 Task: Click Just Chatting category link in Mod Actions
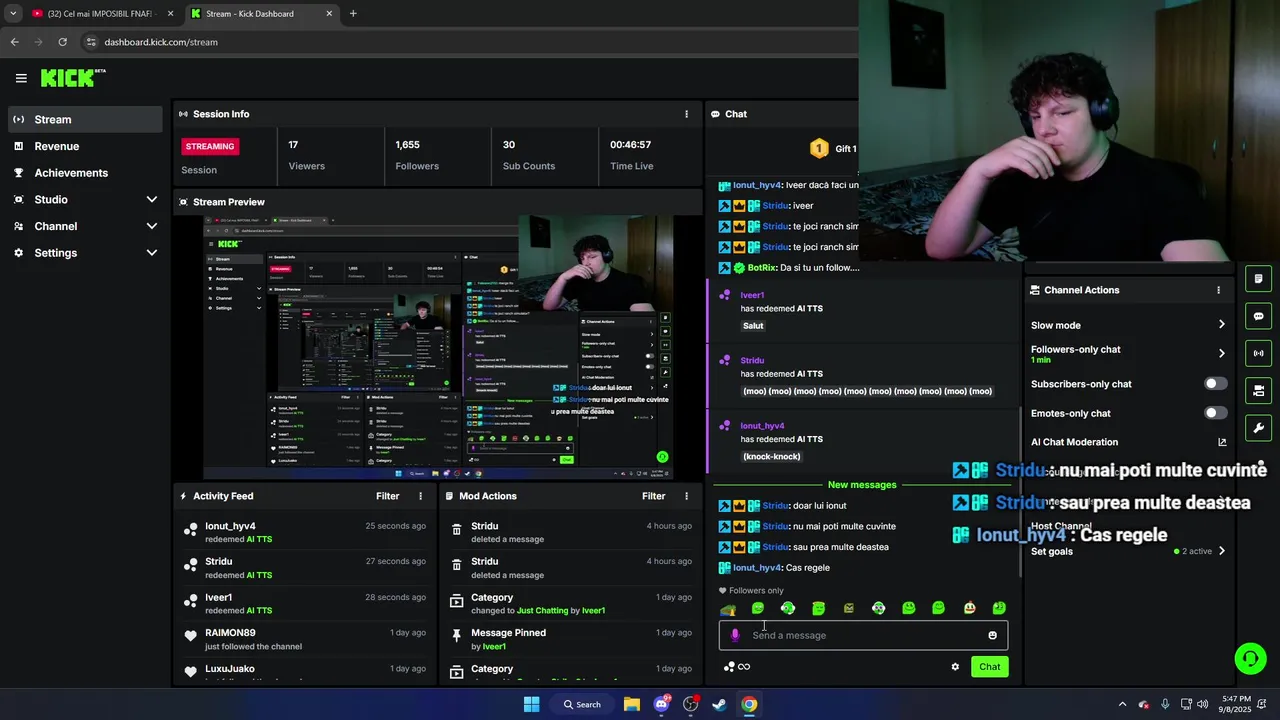tap(543, 610)
